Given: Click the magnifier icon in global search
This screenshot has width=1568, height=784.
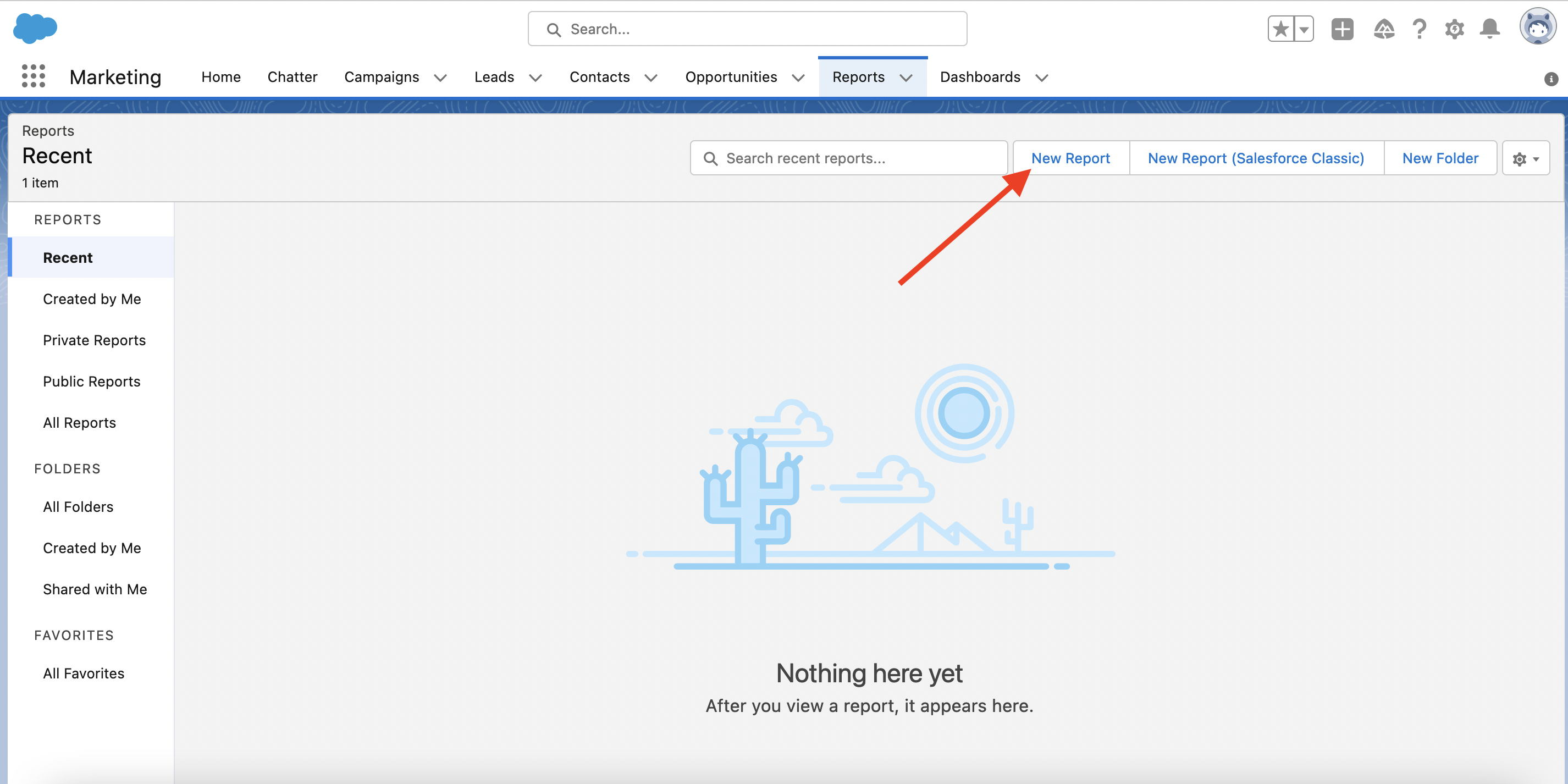Looking at the screenshot, I should 553,29.
